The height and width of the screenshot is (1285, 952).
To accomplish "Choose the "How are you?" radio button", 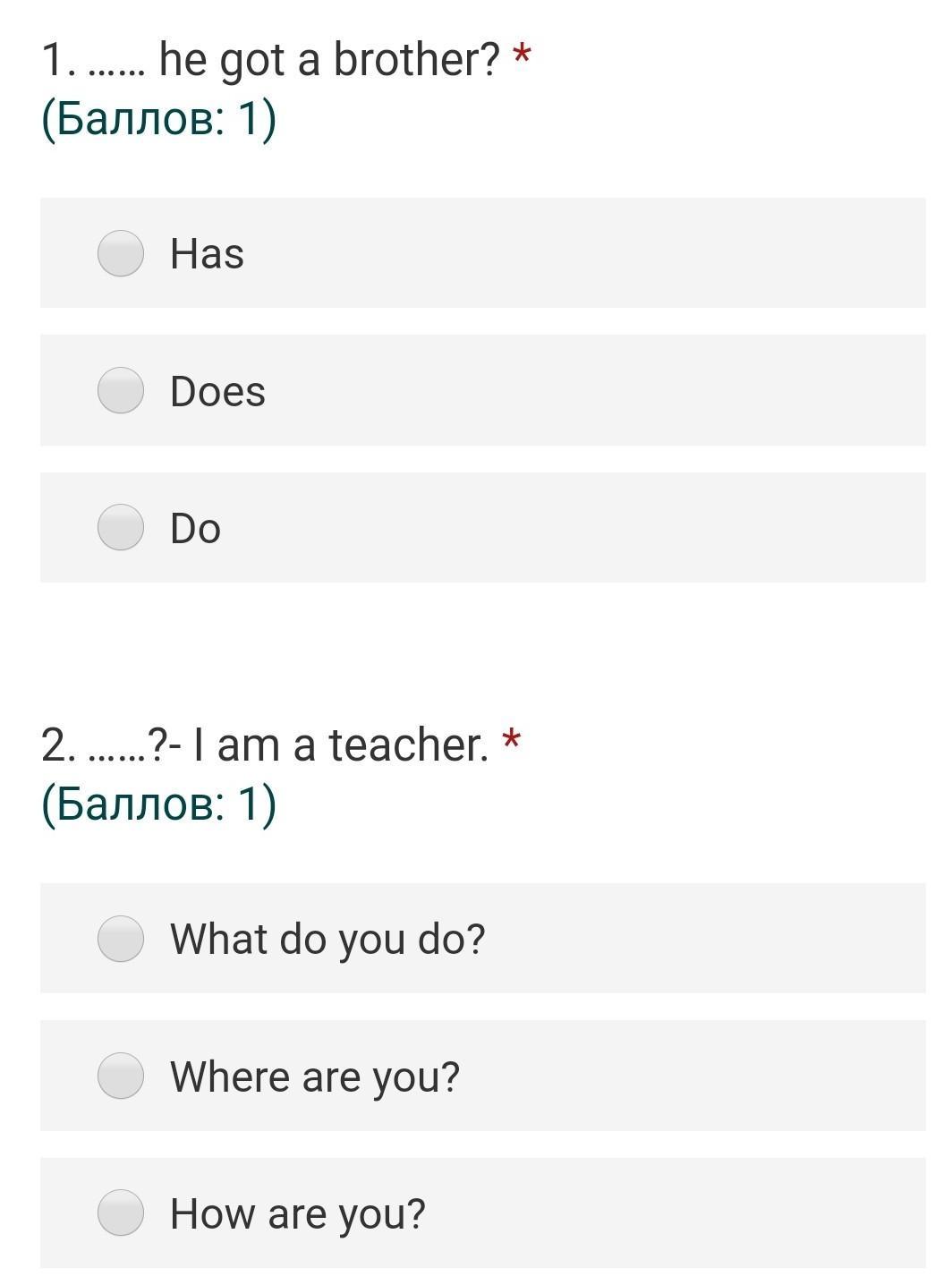I will (121, 1213).
